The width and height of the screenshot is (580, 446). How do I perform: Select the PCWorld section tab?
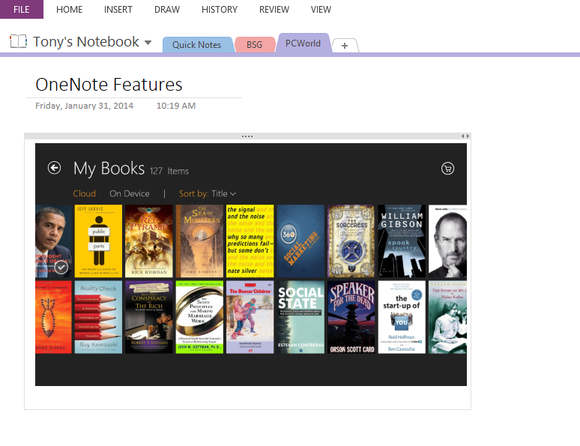coord(303,43)
